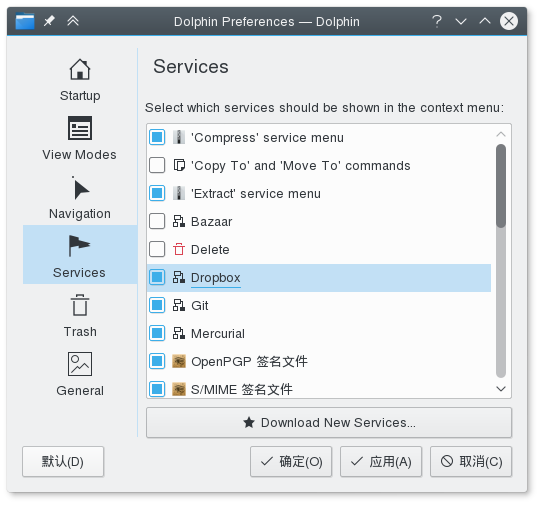Uncheck the 'Compress' service menu checkbox
The width and height of the screenshot is (540, 505).
click(157, 137)
